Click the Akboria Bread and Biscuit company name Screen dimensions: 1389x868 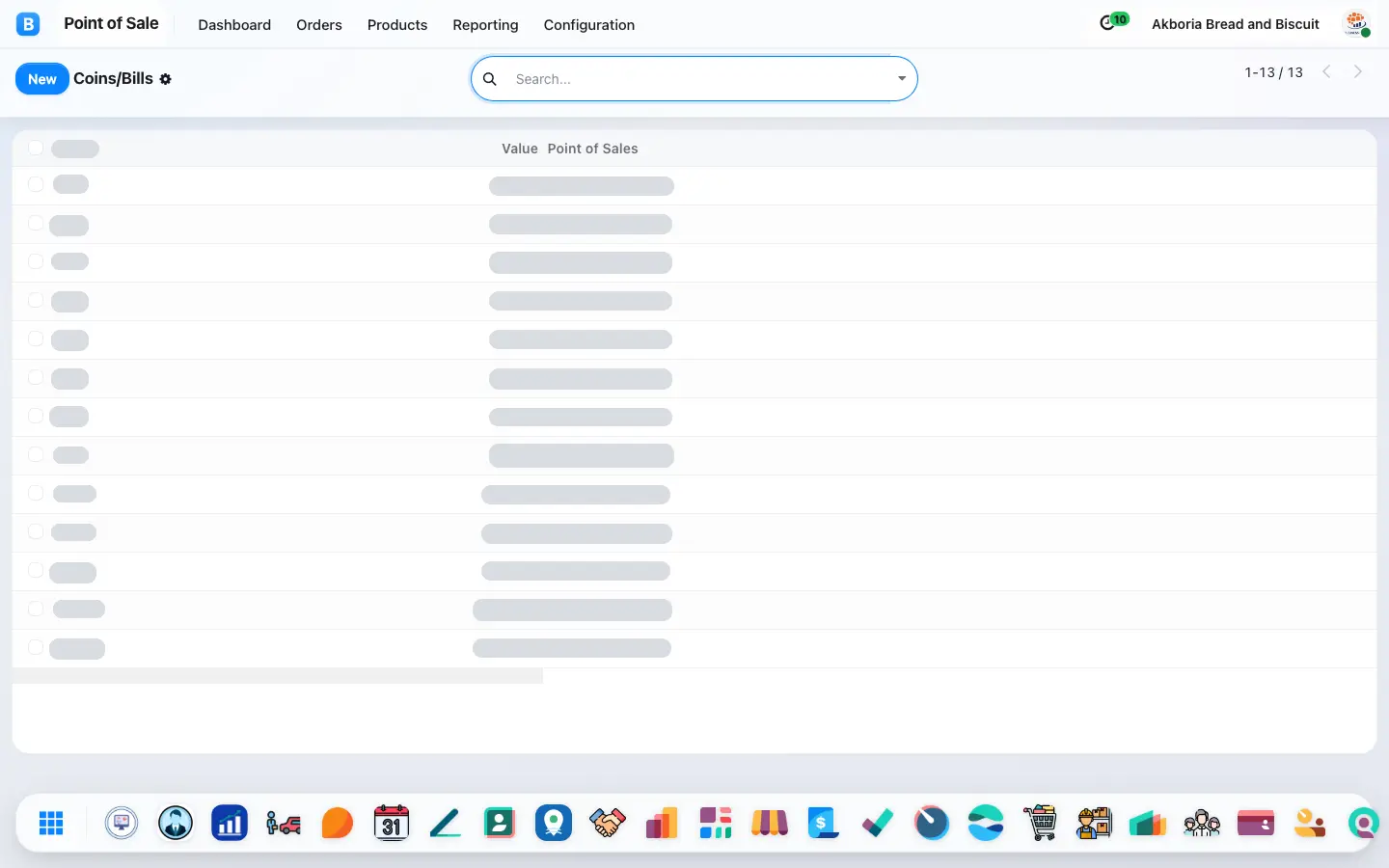click(x=1236, y=24)
